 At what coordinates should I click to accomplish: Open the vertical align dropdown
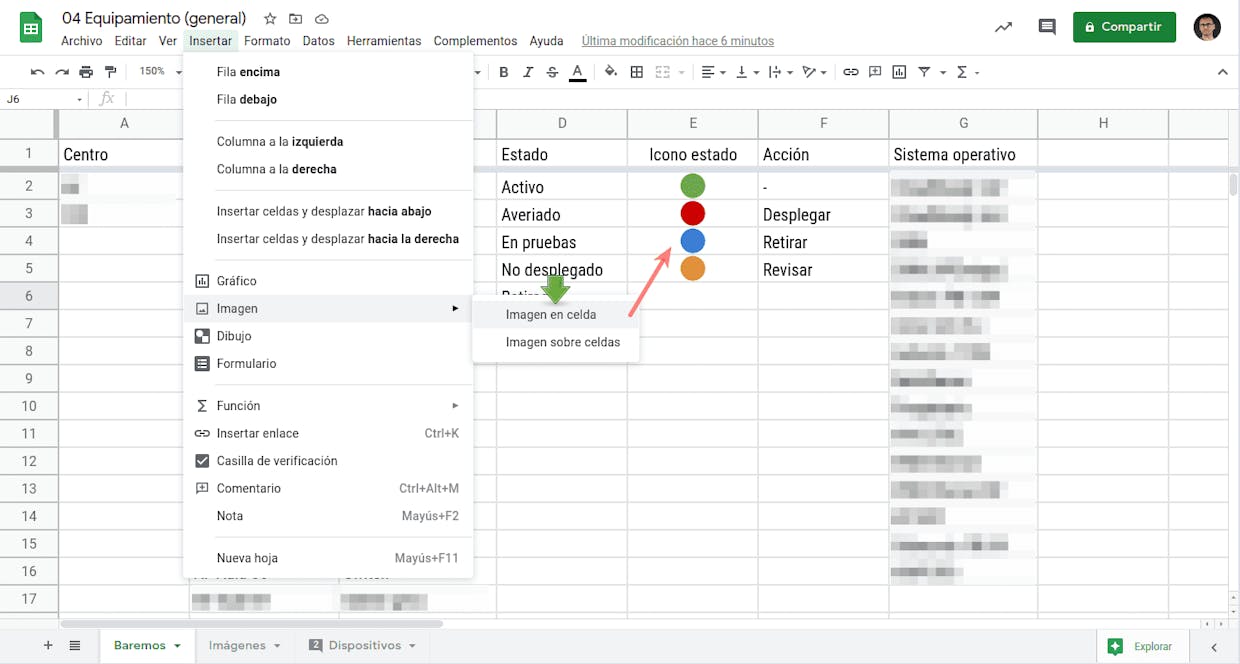coord(747,72)
